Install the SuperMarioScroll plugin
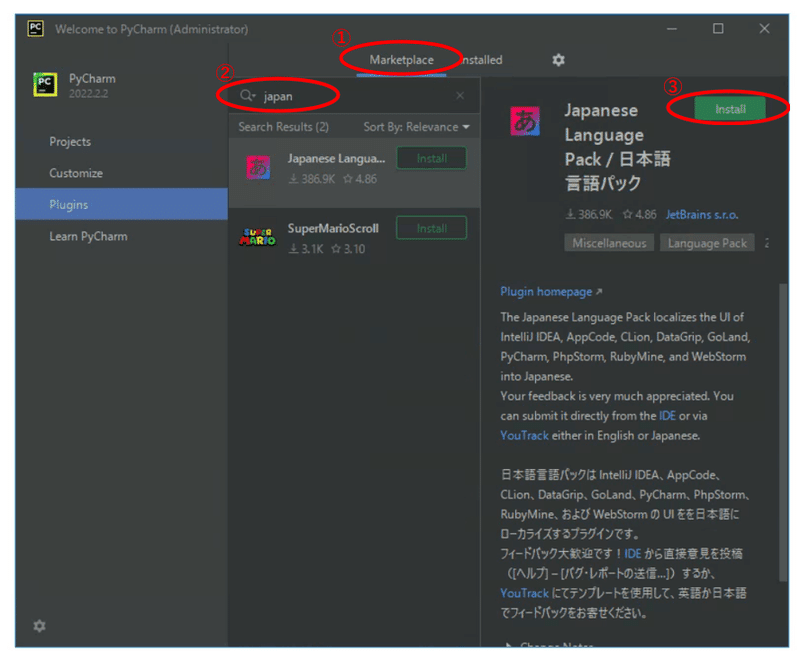The height and width of the screenshot is (659, 800). (x=431, y=228)
